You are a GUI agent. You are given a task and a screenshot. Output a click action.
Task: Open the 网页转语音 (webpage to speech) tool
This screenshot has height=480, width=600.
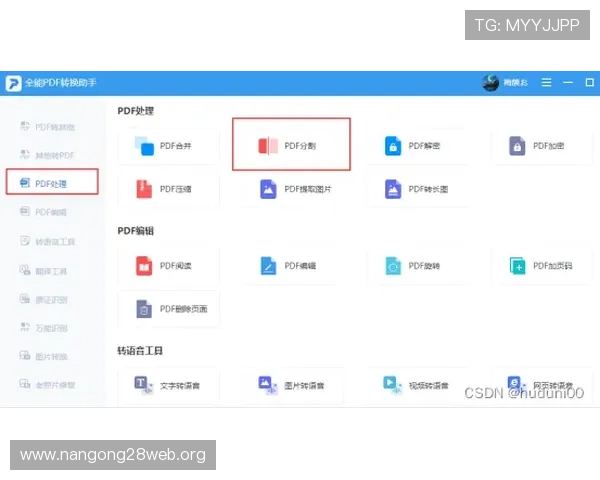pos(542,385)
